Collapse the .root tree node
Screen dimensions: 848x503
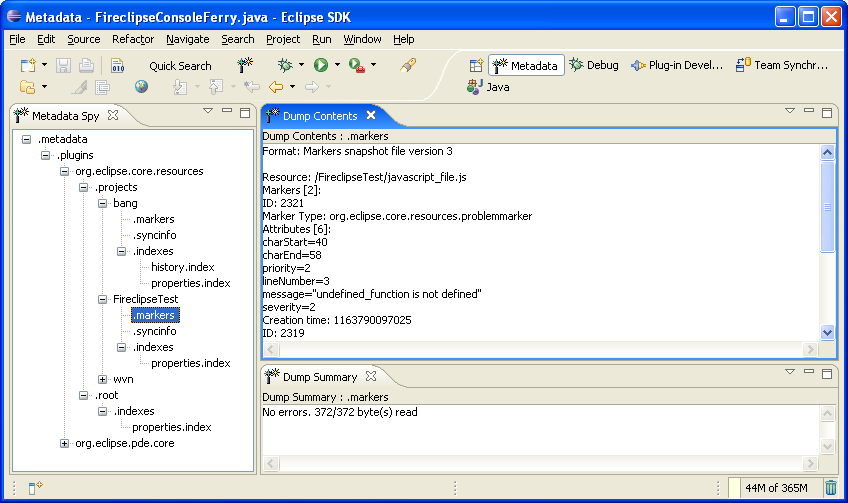coord(83,395)
